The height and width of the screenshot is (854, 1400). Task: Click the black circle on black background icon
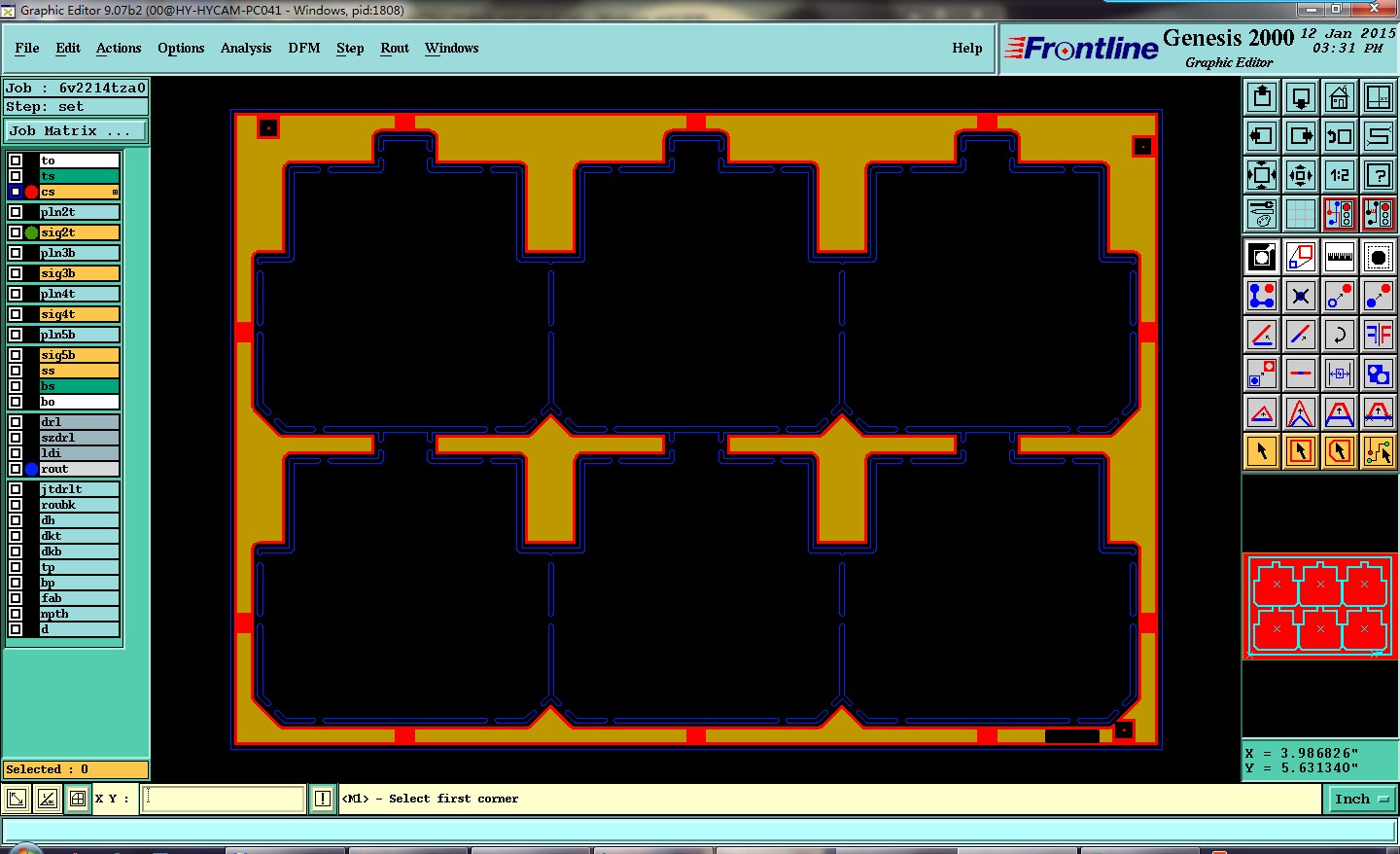pyautogui.click(x=1379, y=257)
